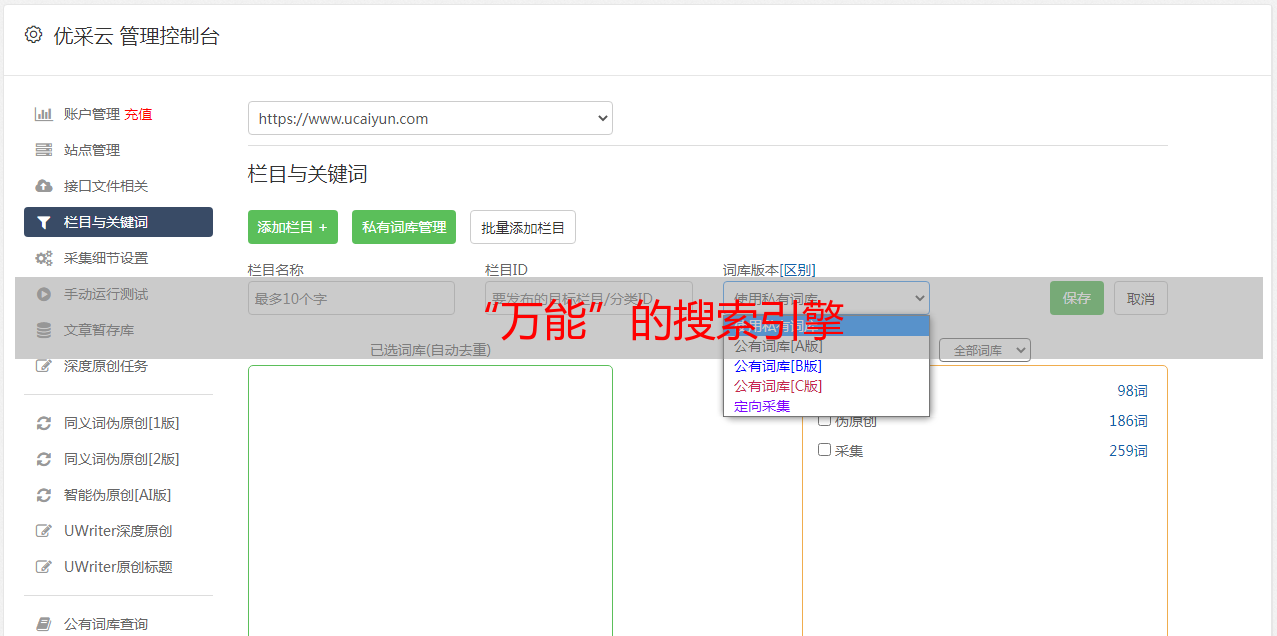Open 智能伪原创[AI版] menu item
Image resolution: width=1277 pixels, height=636 pixels.
tap(118, 495)
